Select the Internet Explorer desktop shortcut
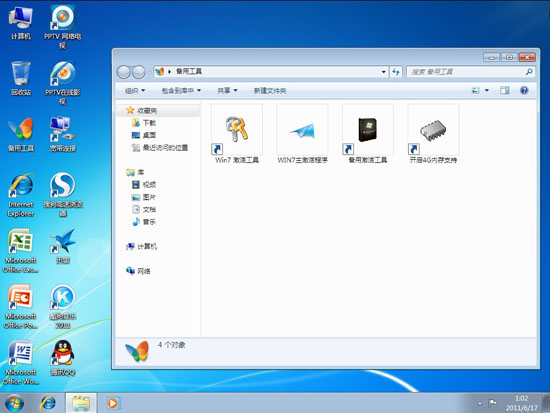 coord(21,195)
